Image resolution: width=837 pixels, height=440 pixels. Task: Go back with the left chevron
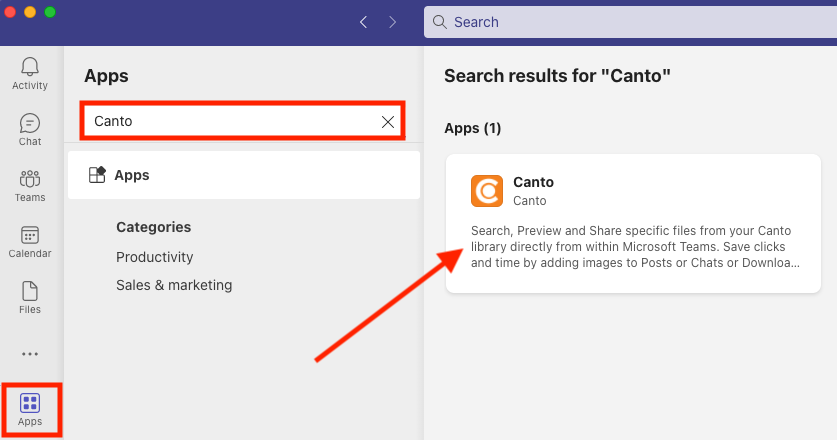click(364, 22)
